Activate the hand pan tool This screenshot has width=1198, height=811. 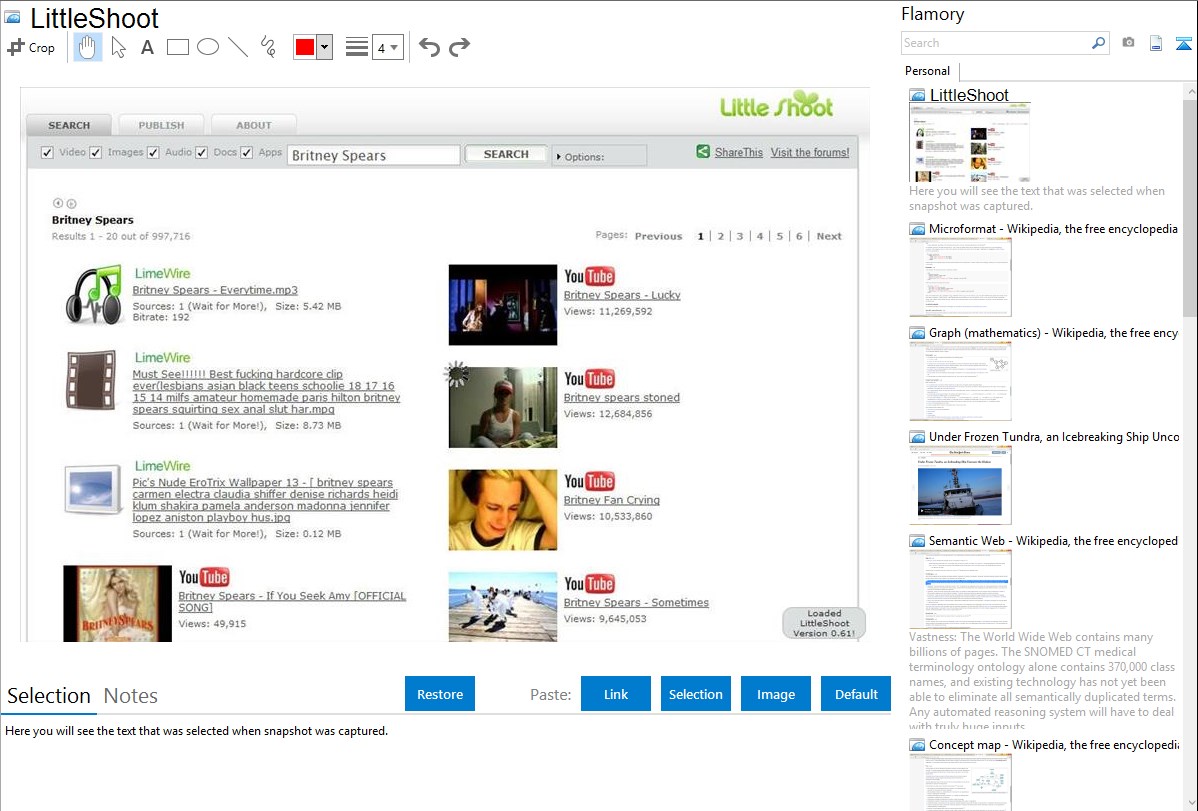(87, 47)
